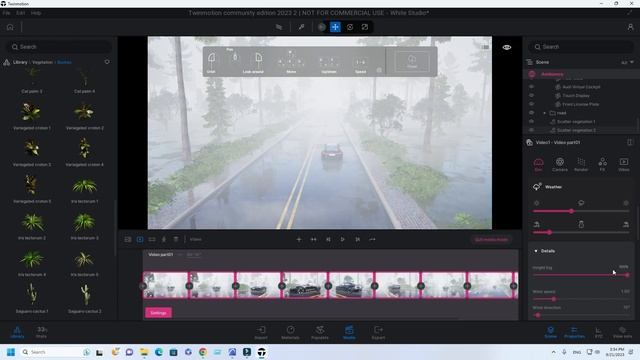Open the Camera settings tab
Viewport: 640px width, 360px height.
coord(560,164)
